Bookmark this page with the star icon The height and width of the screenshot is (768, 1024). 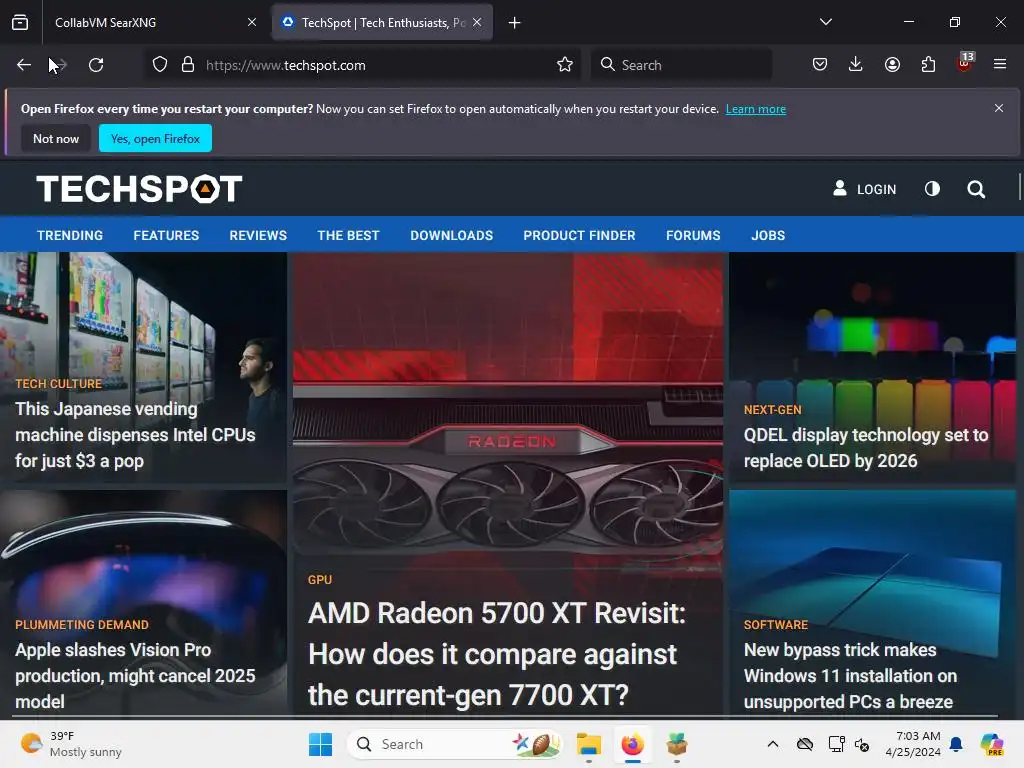(565, 65)
